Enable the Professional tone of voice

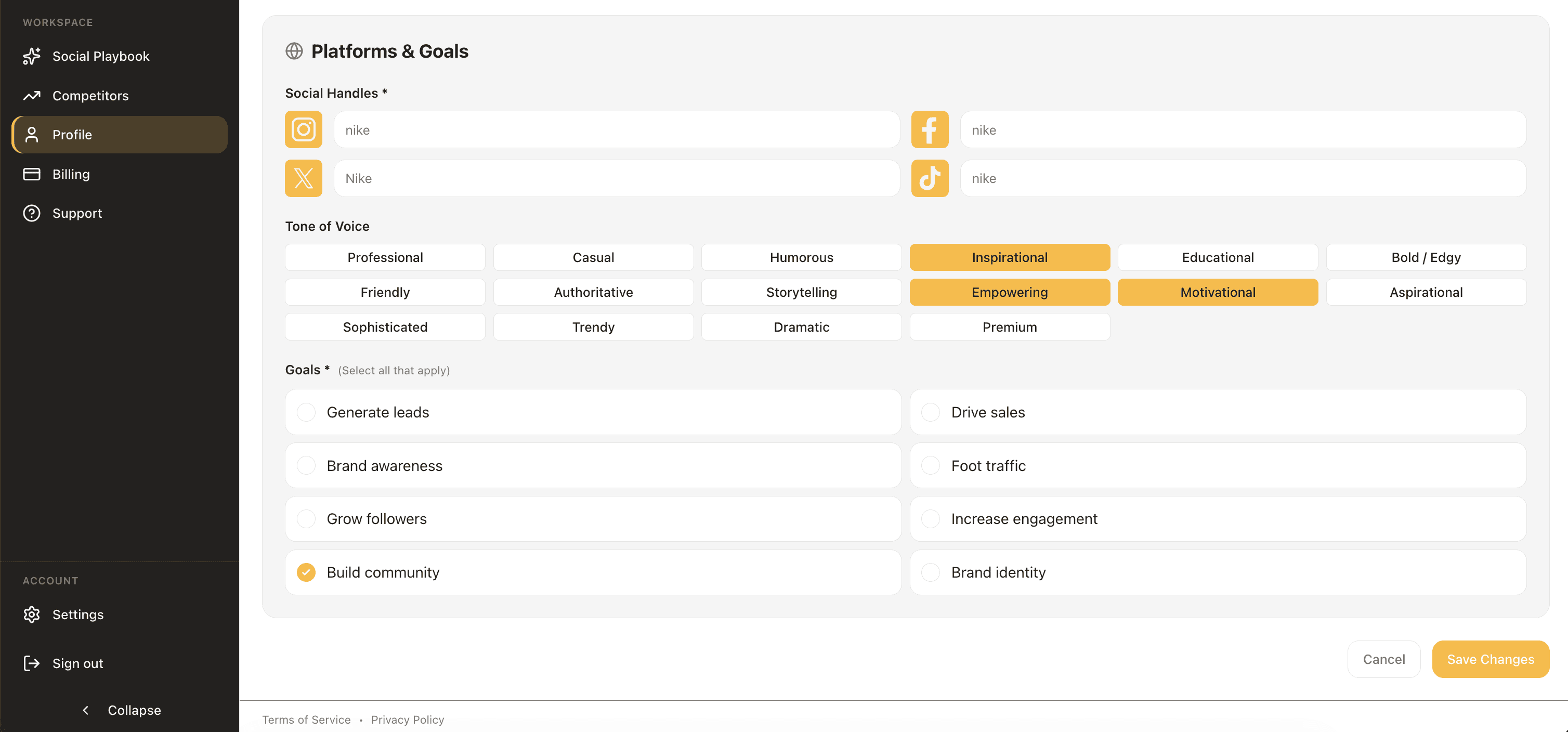coord(385,257)
